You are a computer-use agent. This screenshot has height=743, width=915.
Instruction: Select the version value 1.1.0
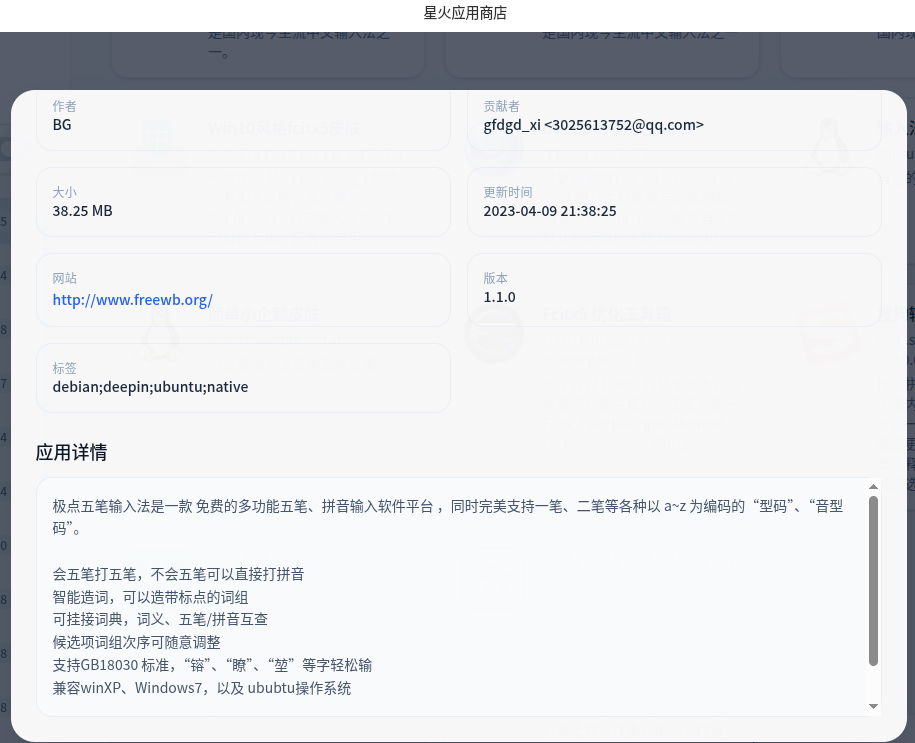499,297
